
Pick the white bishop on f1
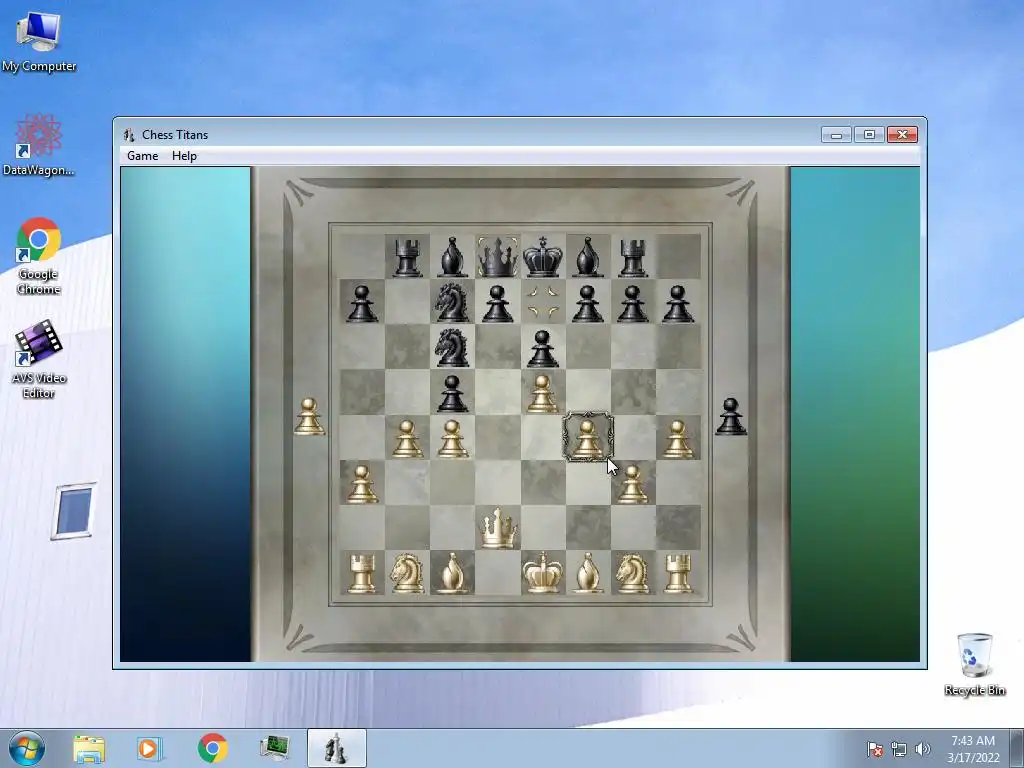(588, 573)
